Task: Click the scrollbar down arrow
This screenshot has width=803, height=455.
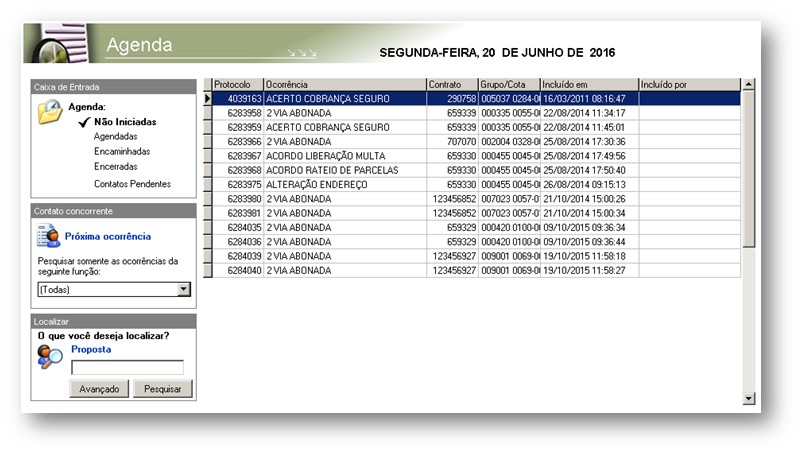Action: (749, 398)
